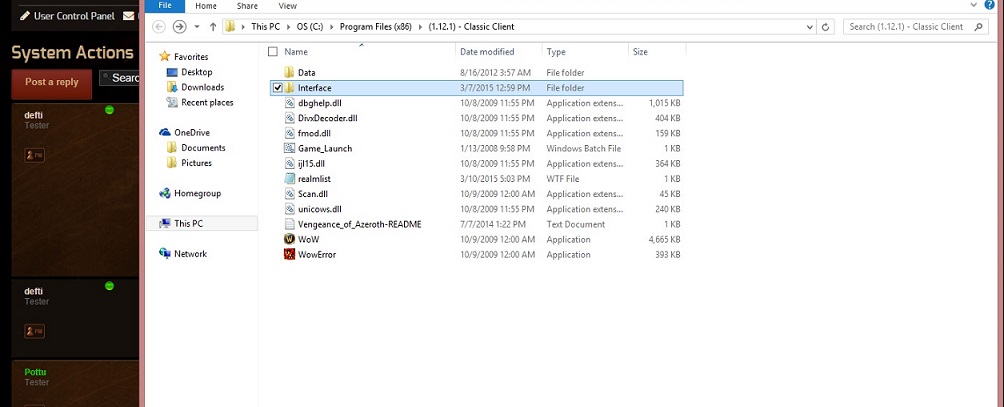
Task: Open Downloads in the navigation pane
Action: point(202,87)
